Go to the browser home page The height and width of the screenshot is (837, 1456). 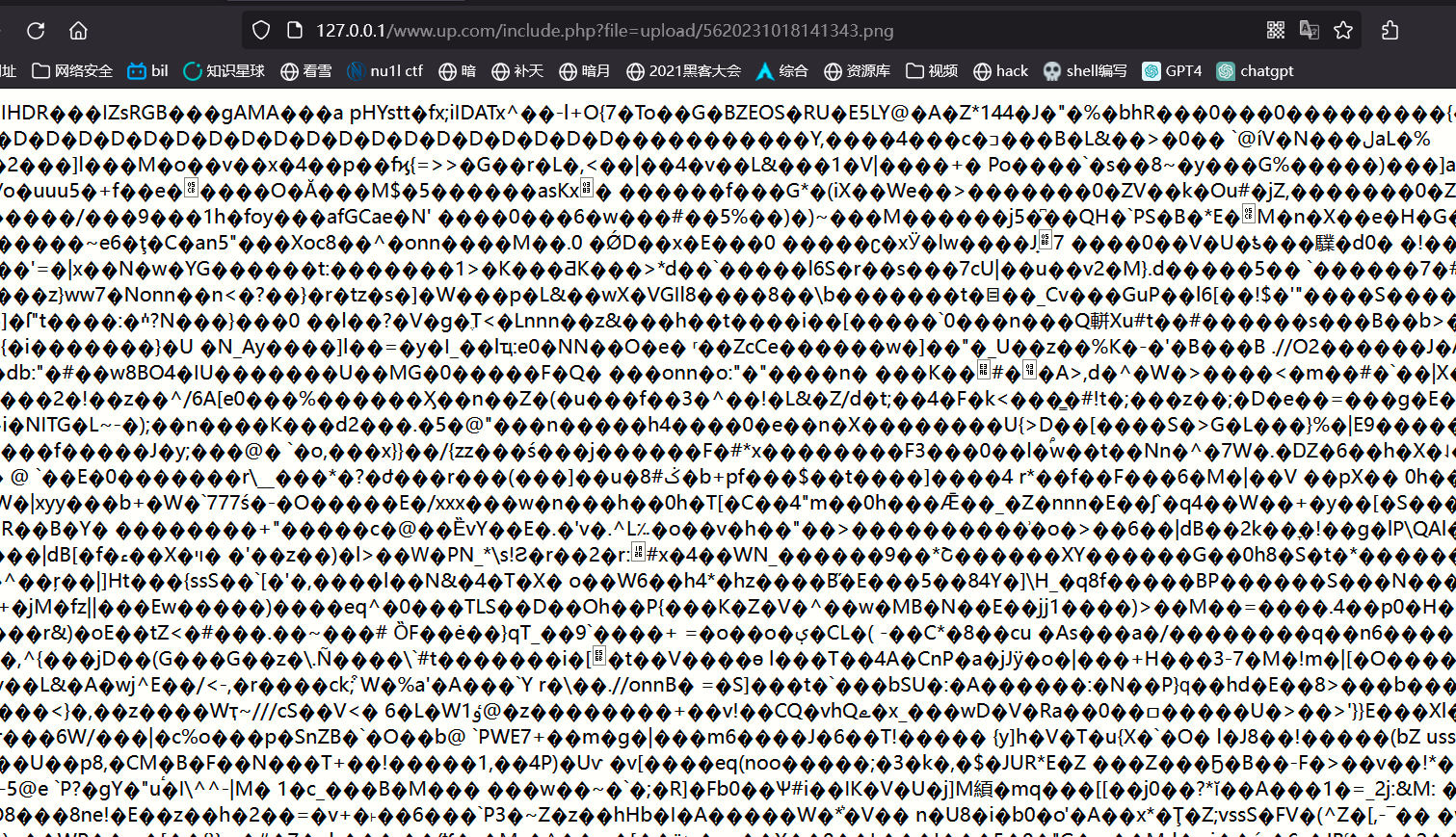(78, 31)
